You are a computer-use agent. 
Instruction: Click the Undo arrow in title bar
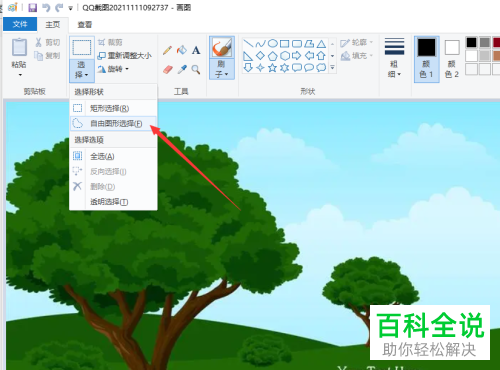coord(46,7)
